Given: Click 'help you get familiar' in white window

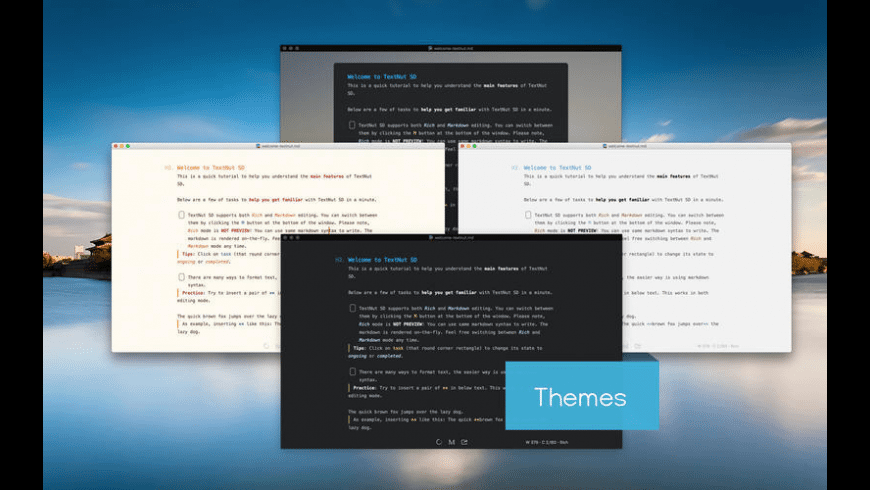Looking at the screenshot, I should pos(623,199).
